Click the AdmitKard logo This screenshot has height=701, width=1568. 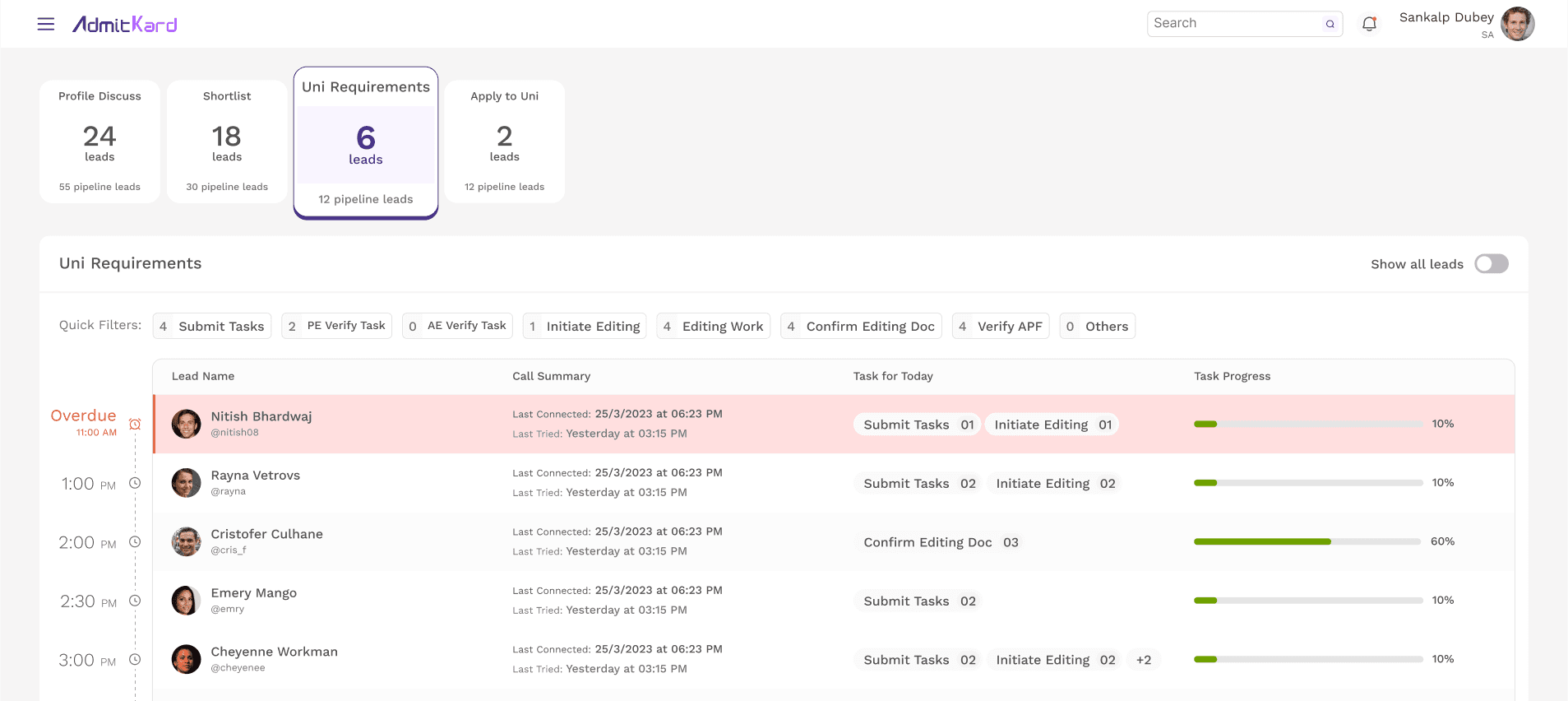point(125,25)
